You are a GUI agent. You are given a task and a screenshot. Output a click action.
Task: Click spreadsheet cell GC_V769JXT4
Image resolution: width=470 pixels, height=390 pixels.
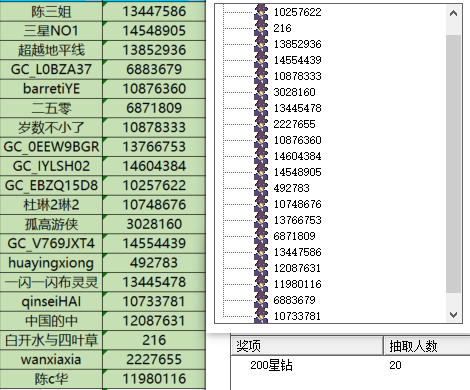click(x=51, y=244)
